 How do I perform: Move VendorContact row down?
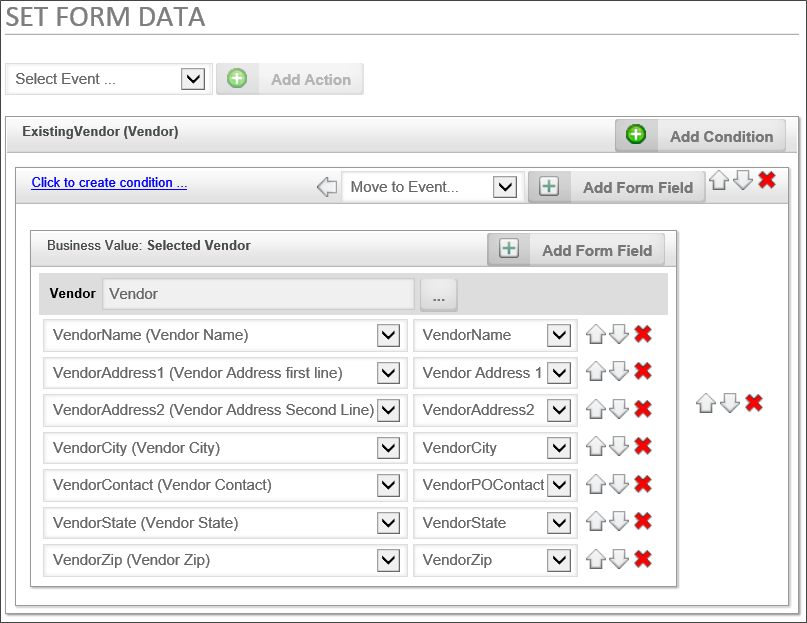pos(619,485)
